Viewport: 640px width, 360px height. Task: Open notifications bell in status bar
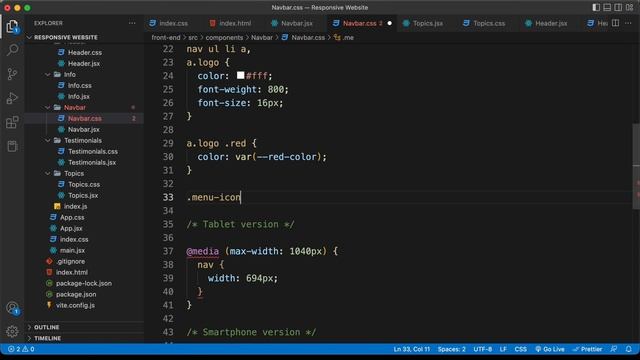click(x=629, y=349)
